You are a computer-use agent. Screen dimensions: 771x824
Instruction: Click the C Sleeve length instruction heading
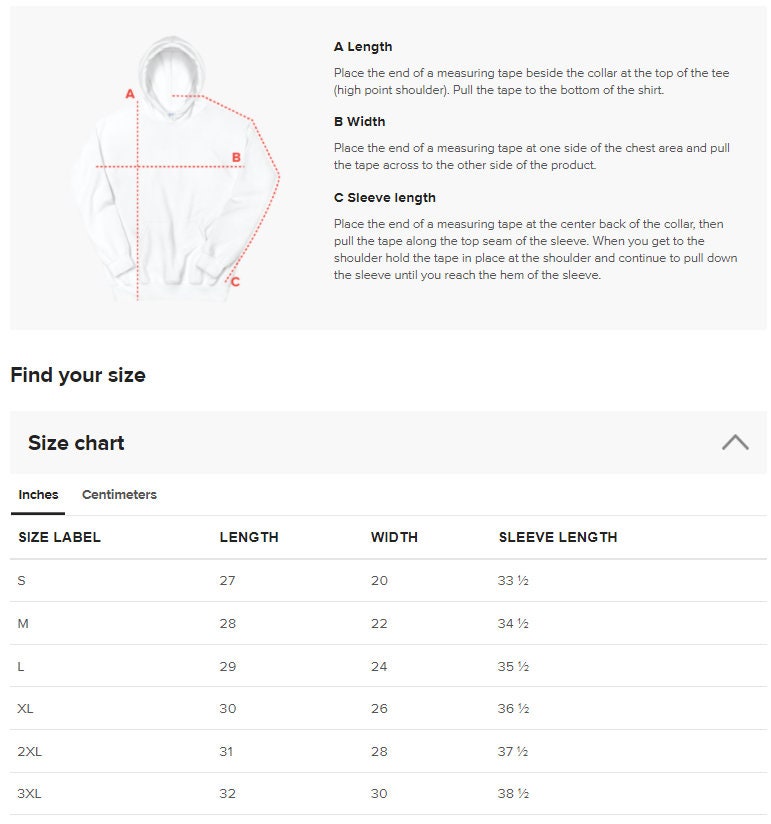[385, 198]
